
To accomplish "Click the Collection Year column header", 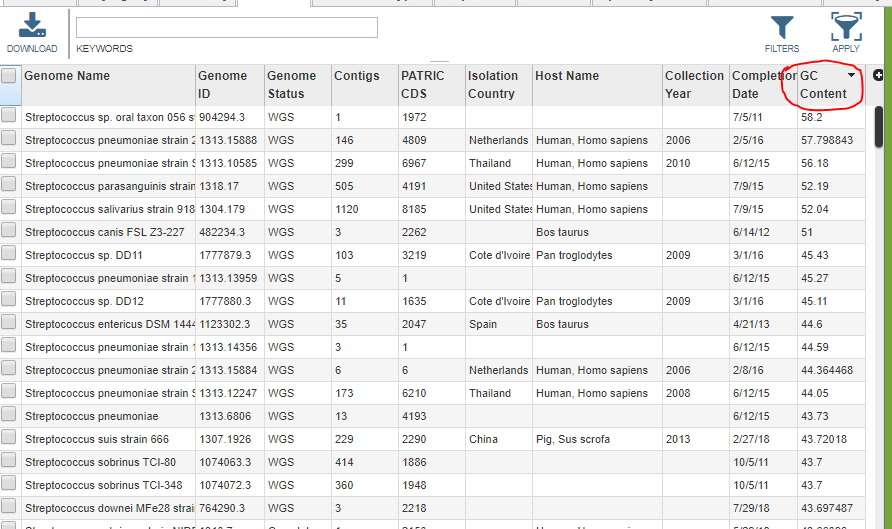I will [x=694, y=85].
